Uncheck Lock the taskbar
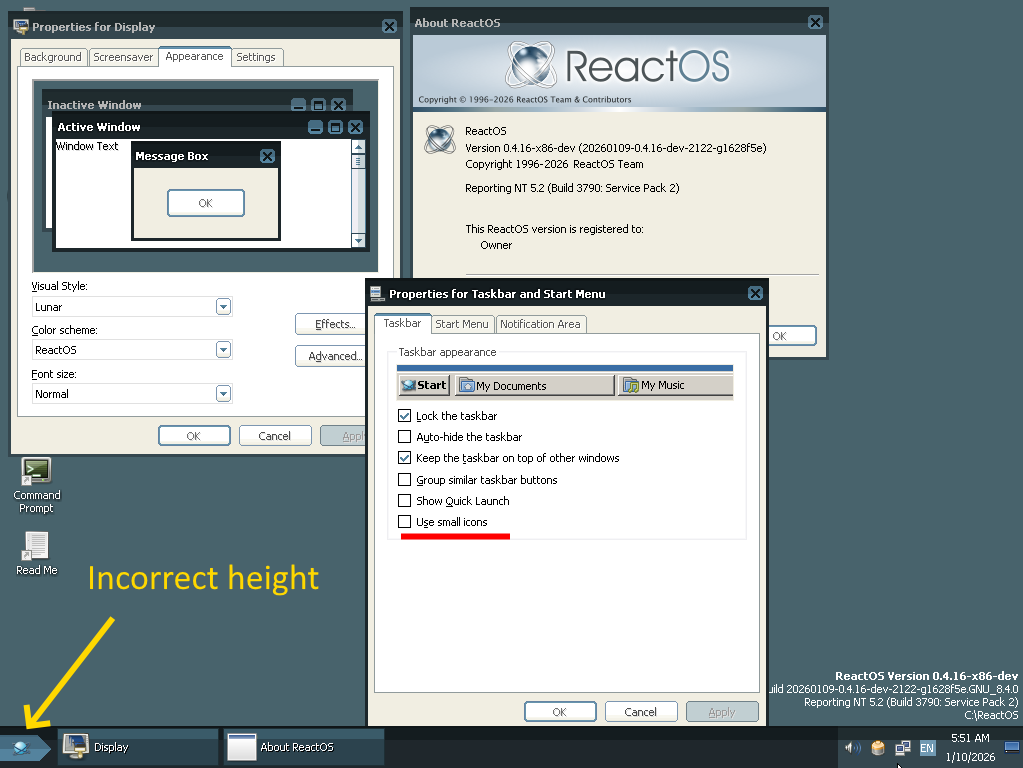Image resolution: width=1023 pixels, height=768 pixels. (x=405, y=416)
